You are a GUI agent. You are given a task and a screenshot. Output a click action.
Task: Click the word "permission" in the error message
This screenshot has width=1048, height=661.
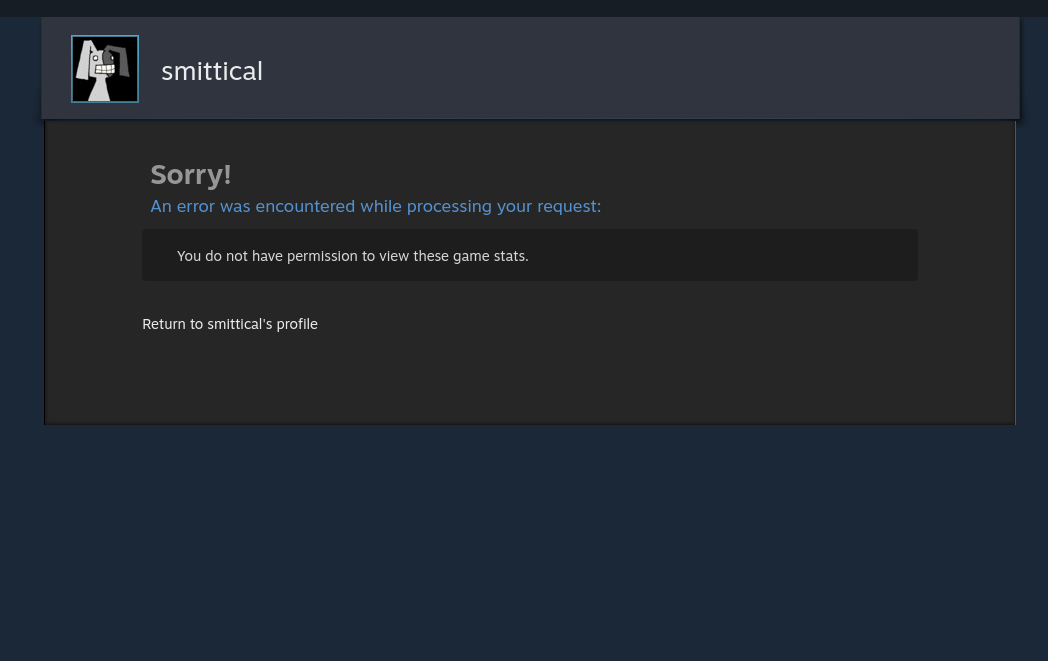point(322,256)
